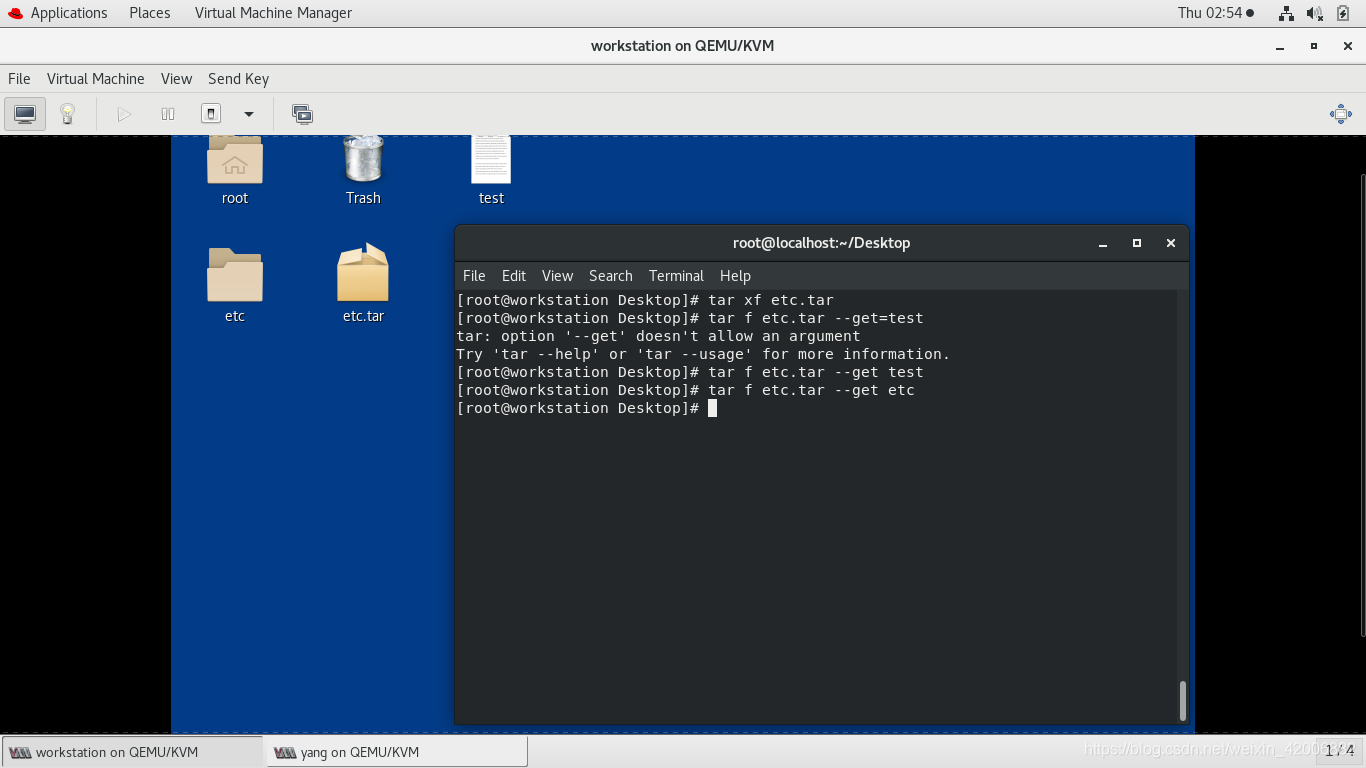Screen dimensions: 1366x768
Task: Open the battery power icon
Action: pyautogui.click(x=1343, y=13)
